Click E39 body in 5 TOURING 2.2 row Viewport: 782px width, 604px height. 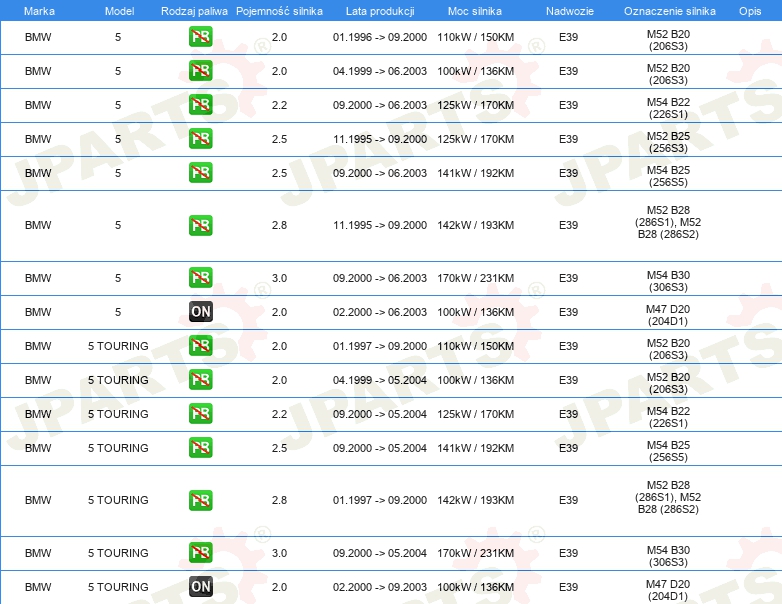click(569, 413)
